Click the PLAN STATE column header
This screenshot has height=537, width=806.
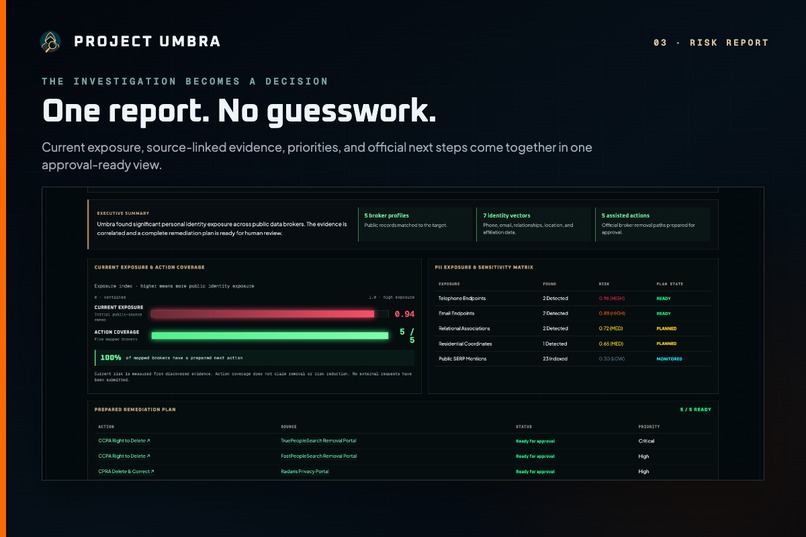[x=670, y=284]
